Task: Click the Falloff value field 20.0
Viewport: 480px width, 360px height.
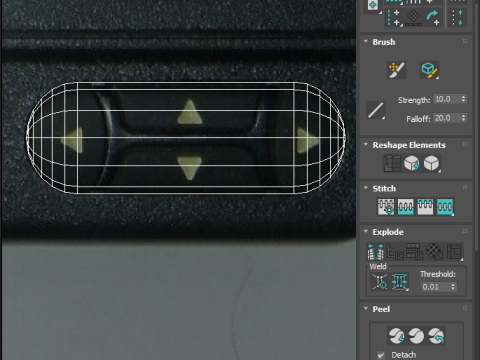Action: pos(447,118)
